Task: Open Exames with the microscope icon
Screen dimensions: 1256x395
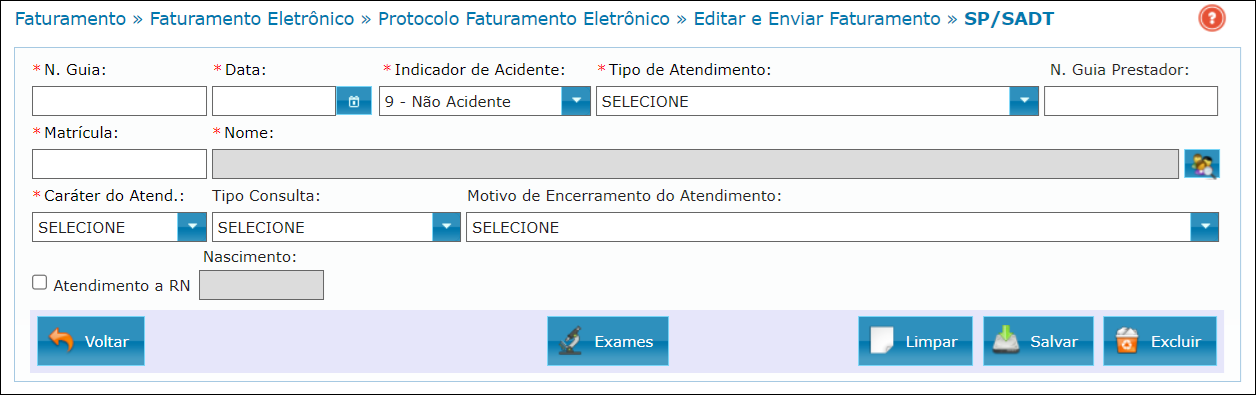Action: coord(608,341)
